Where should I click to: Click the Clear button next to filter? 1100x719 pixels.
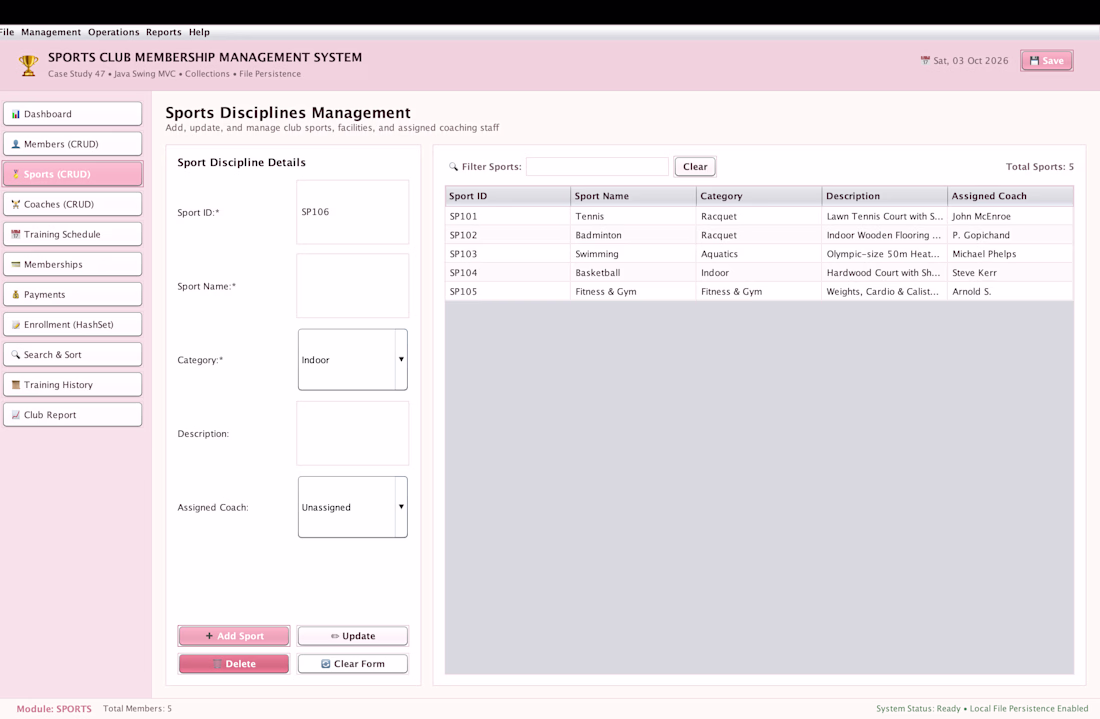click(695, 167)
